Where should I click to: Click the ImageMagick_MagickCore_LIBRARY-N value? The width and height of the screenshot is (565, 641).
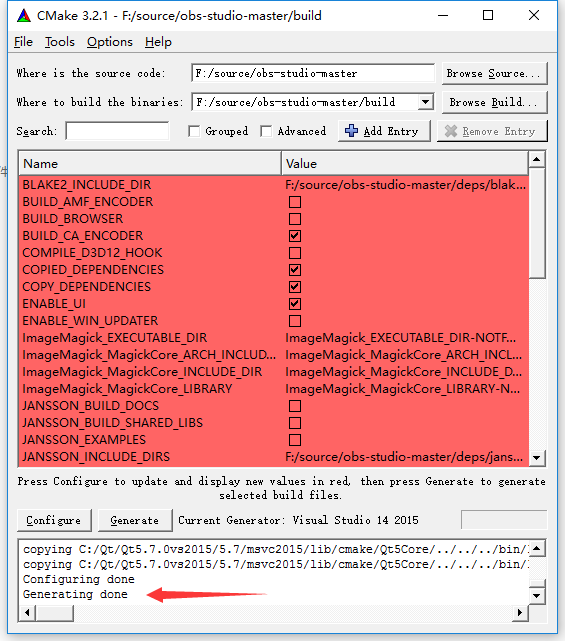click(x=403, y=389)
